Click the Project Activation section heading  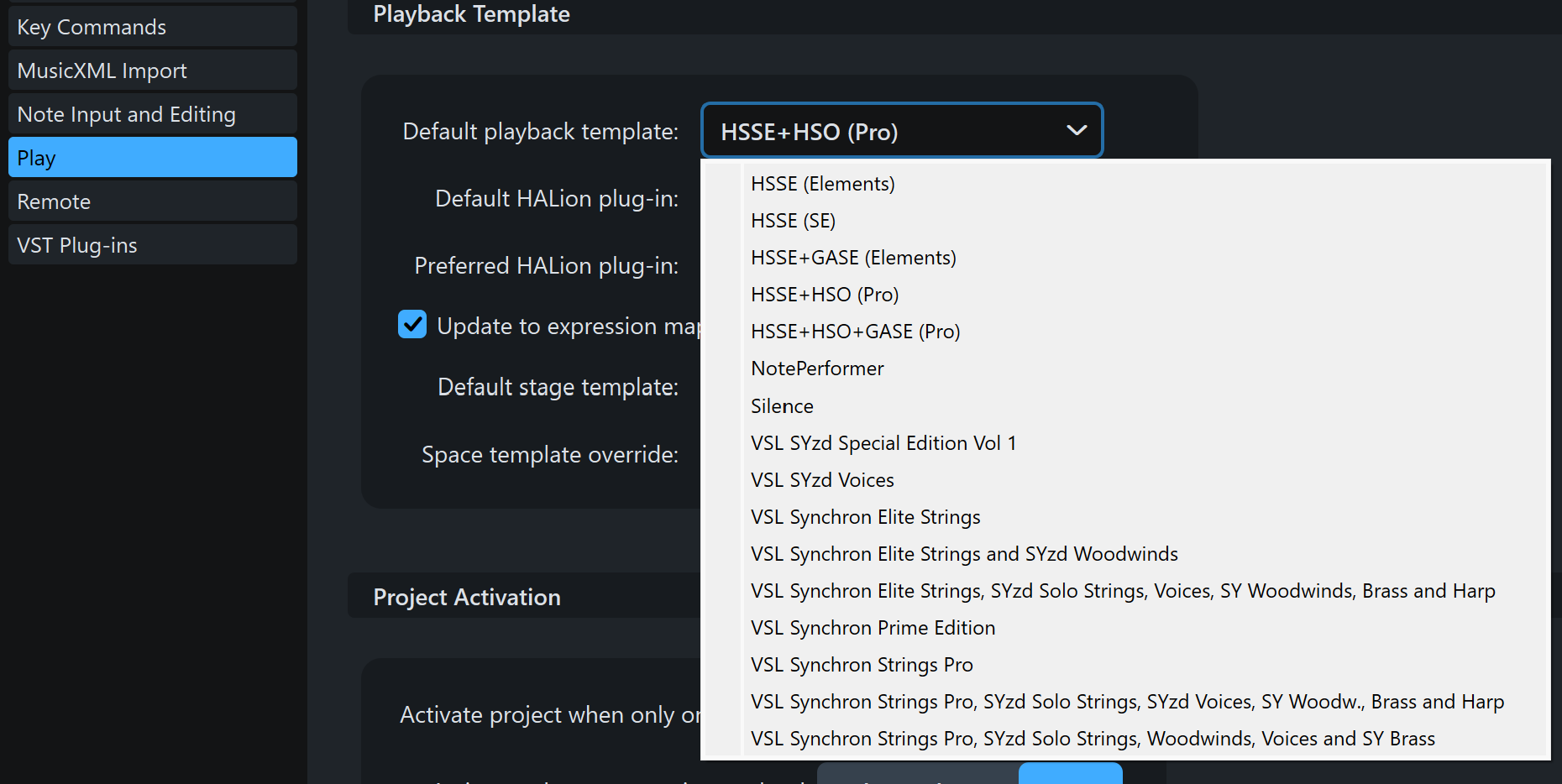(466, 597)
